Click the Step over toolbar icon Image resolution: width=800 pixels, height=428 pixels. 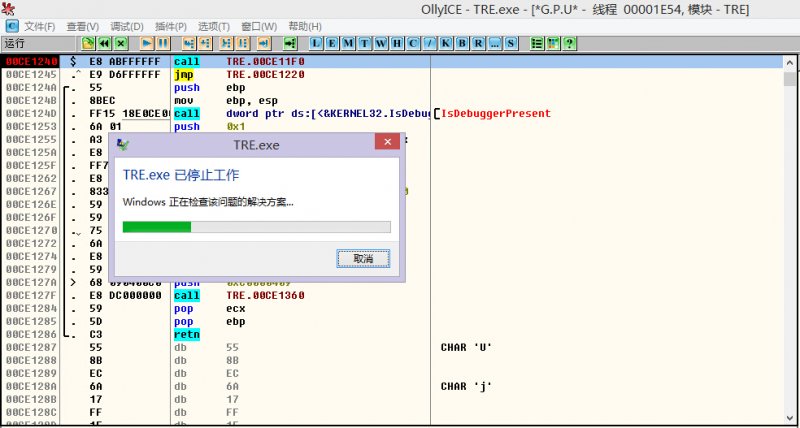(x=206, y=44)
